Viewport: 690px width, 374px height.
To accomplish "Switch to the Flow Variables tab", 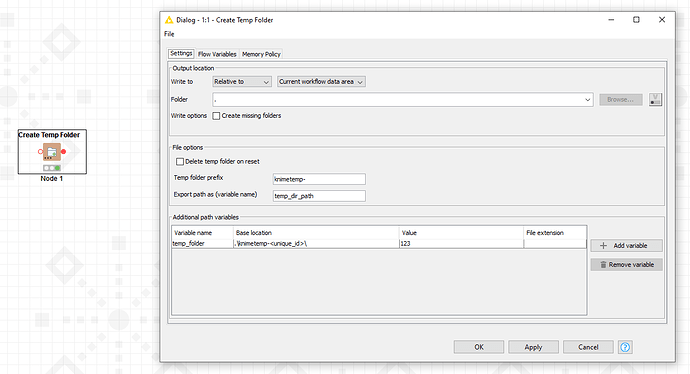I will [x=217, y=54].
